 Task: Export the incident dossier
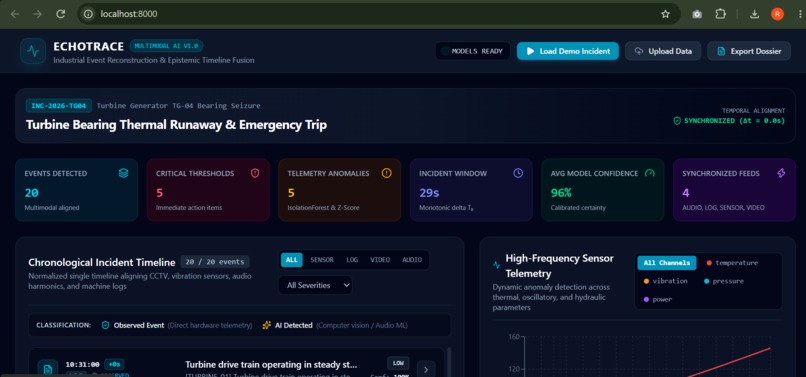pyautogui.click(x=749, y=51)
